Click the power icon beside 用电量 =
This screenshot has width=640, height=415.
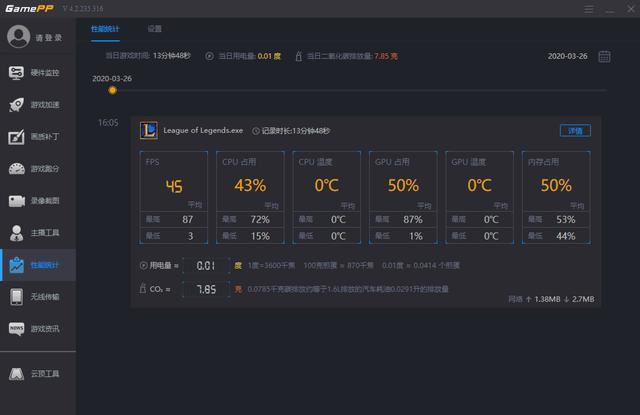[143, 266]
